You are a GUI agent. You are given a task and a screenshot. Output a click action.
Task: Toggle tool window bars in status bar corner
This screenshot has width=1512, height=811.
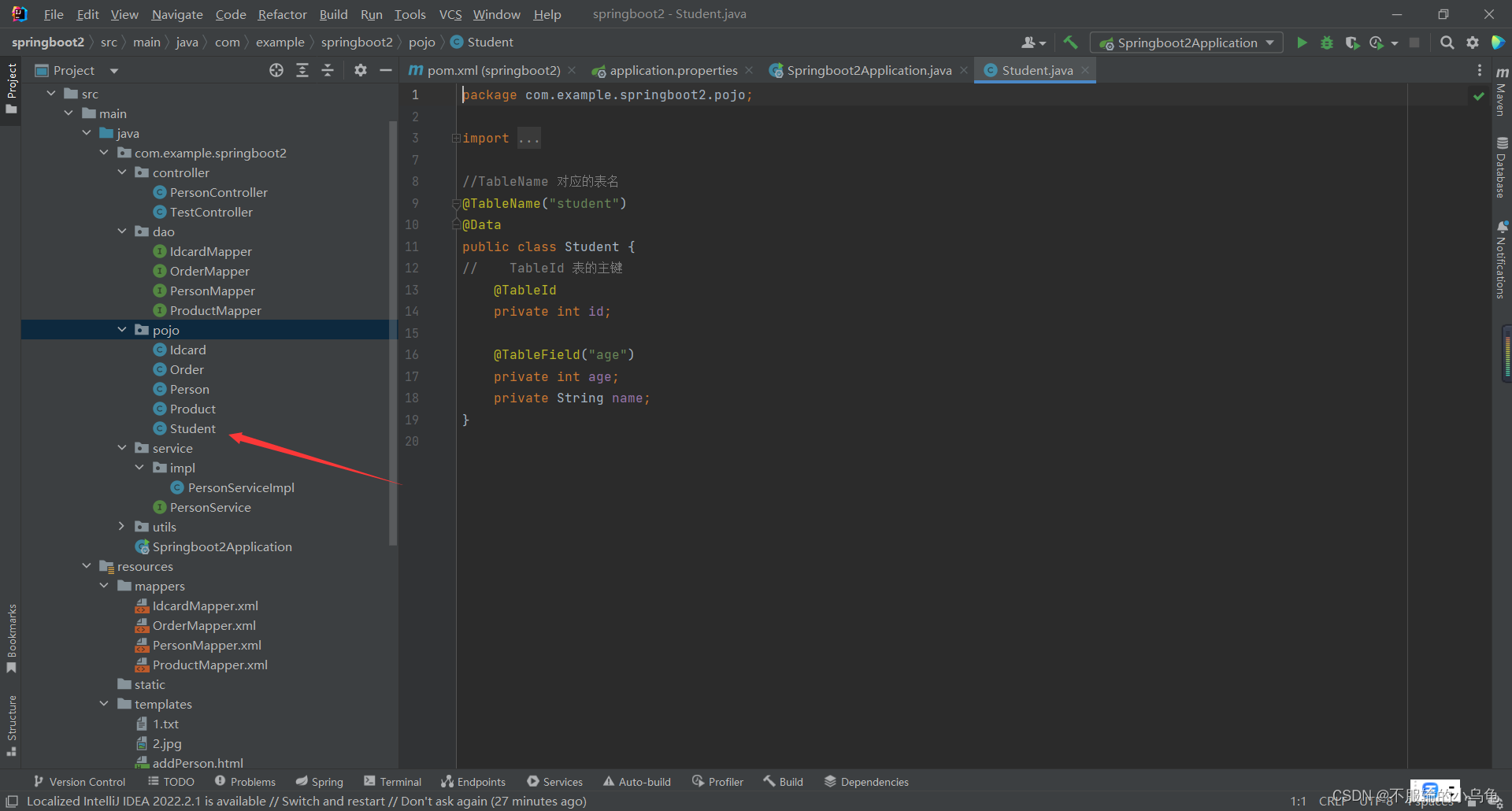click(x=12, y=801)
